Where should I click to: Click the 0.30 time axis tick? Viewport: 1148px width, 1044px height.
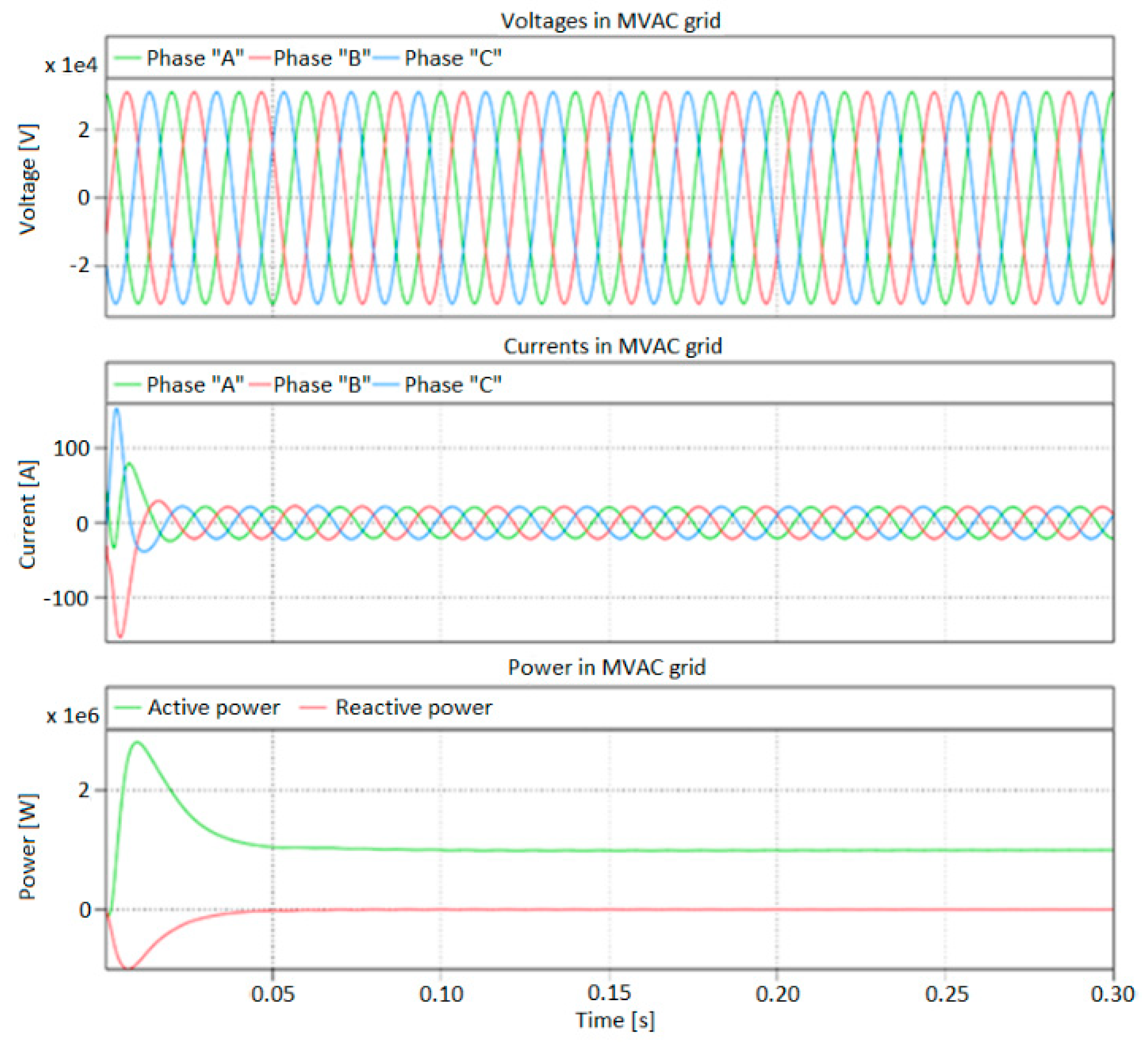tap(1112, 993)
